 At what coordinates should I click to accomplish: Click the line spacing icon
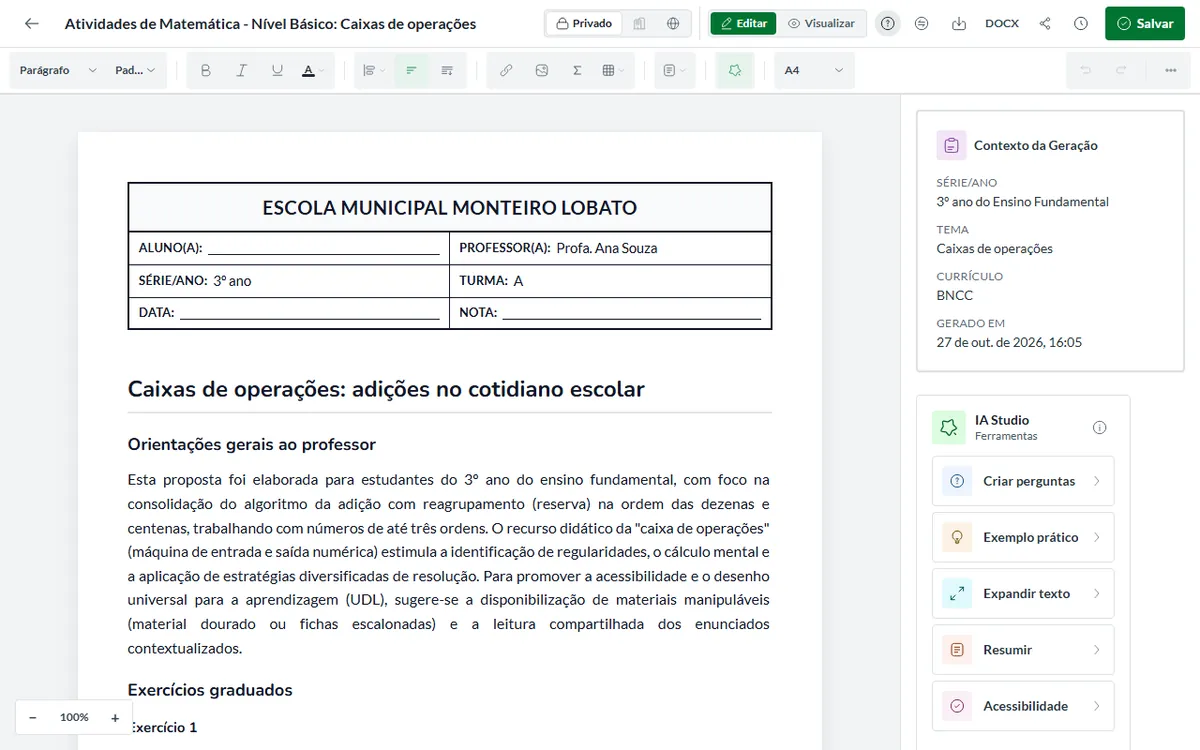(x=447, y=70)
